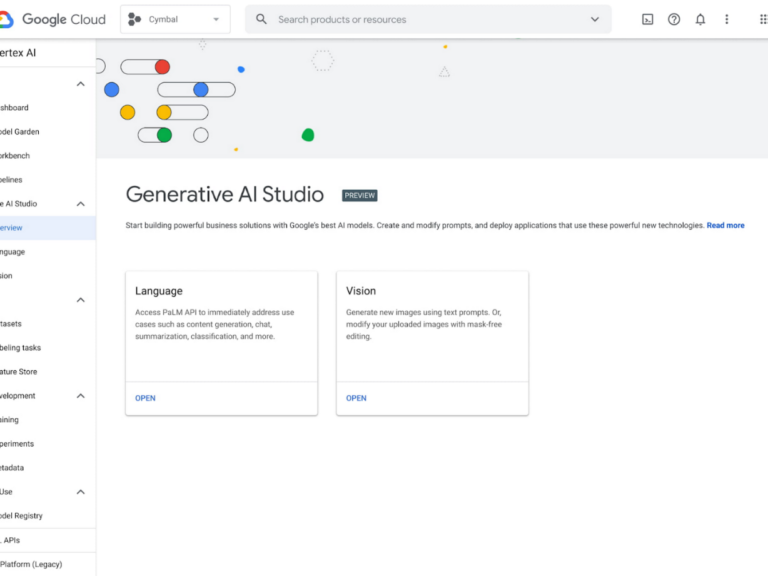Follow the Read more link

[725, 226]
